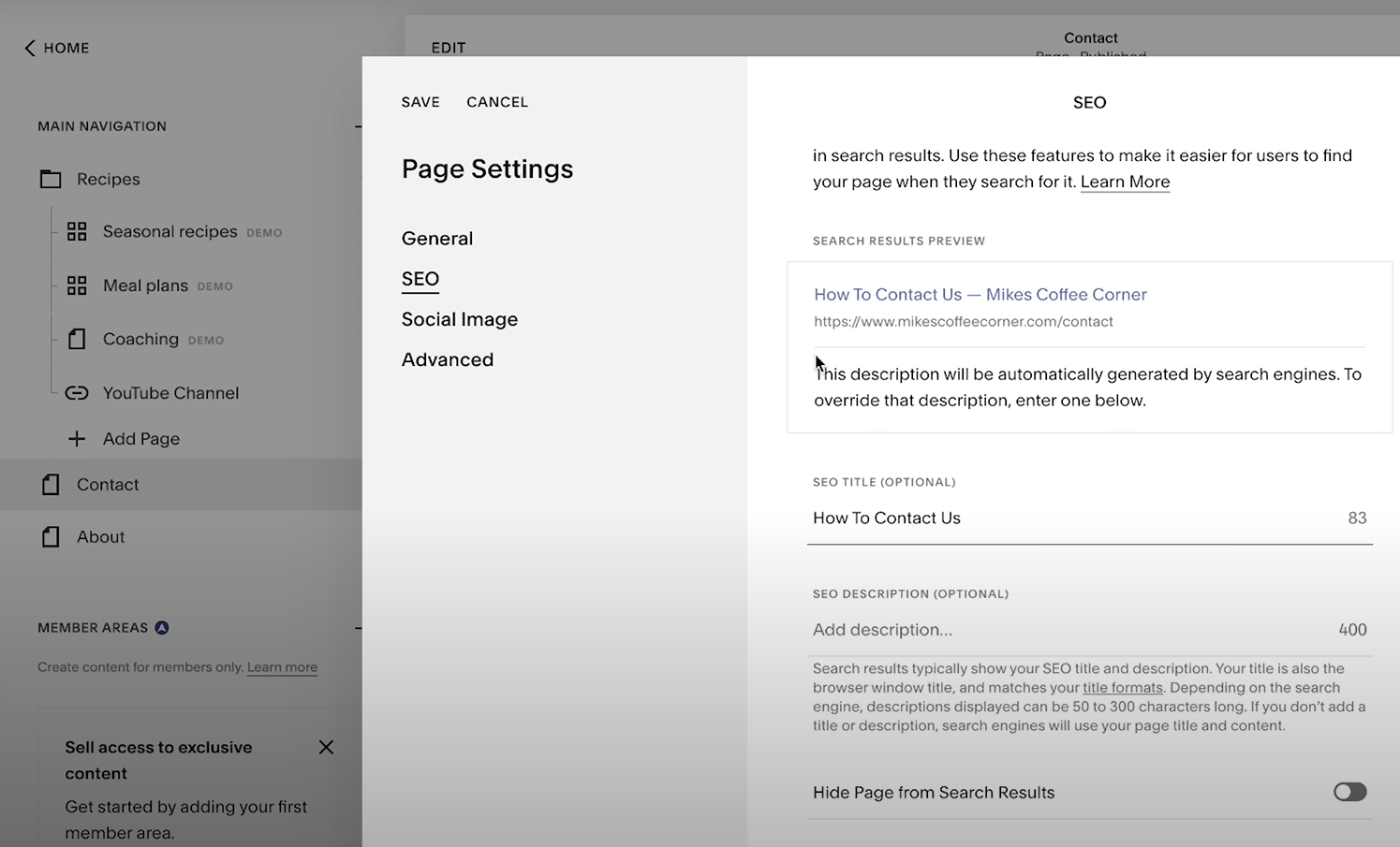The width and height of the screenshot is (1400, 847).
Task: Click the Coaching page icon
Action: click(77, 339)
